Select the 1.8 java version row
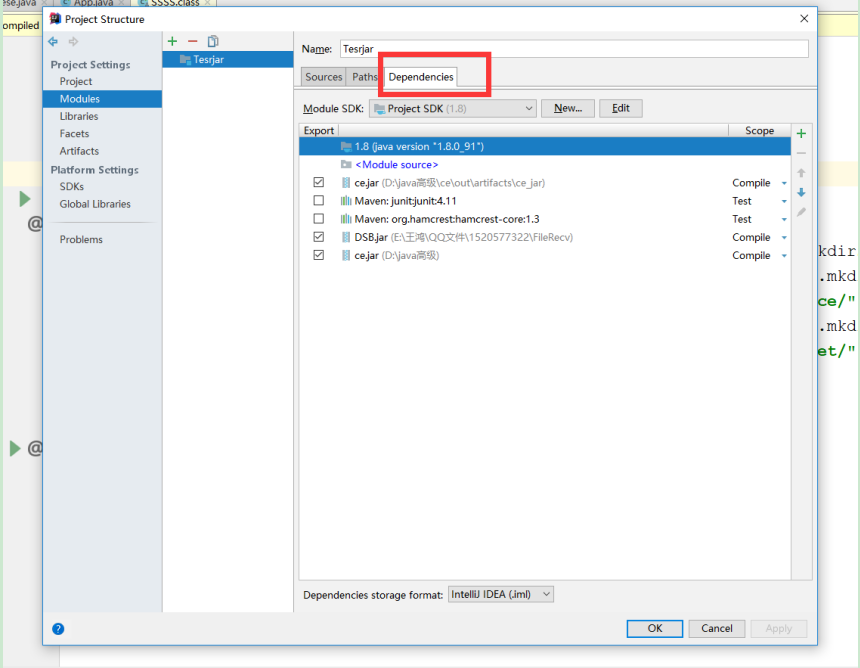Screen dimensions: 860x668 pos(545,146)
